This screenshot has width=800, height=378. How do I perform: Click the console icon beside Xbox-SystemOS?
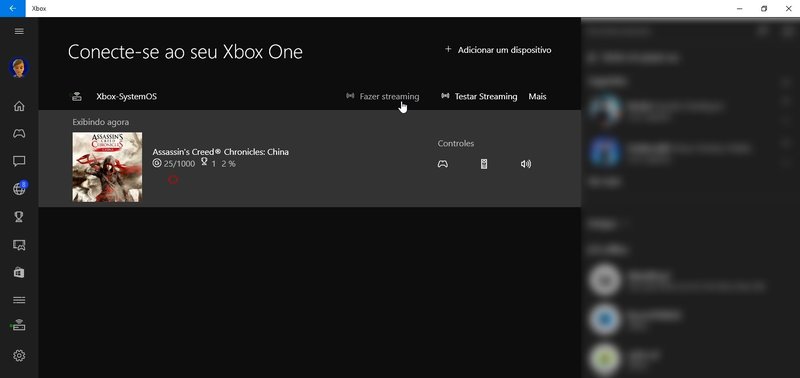[x=77, y=96]
